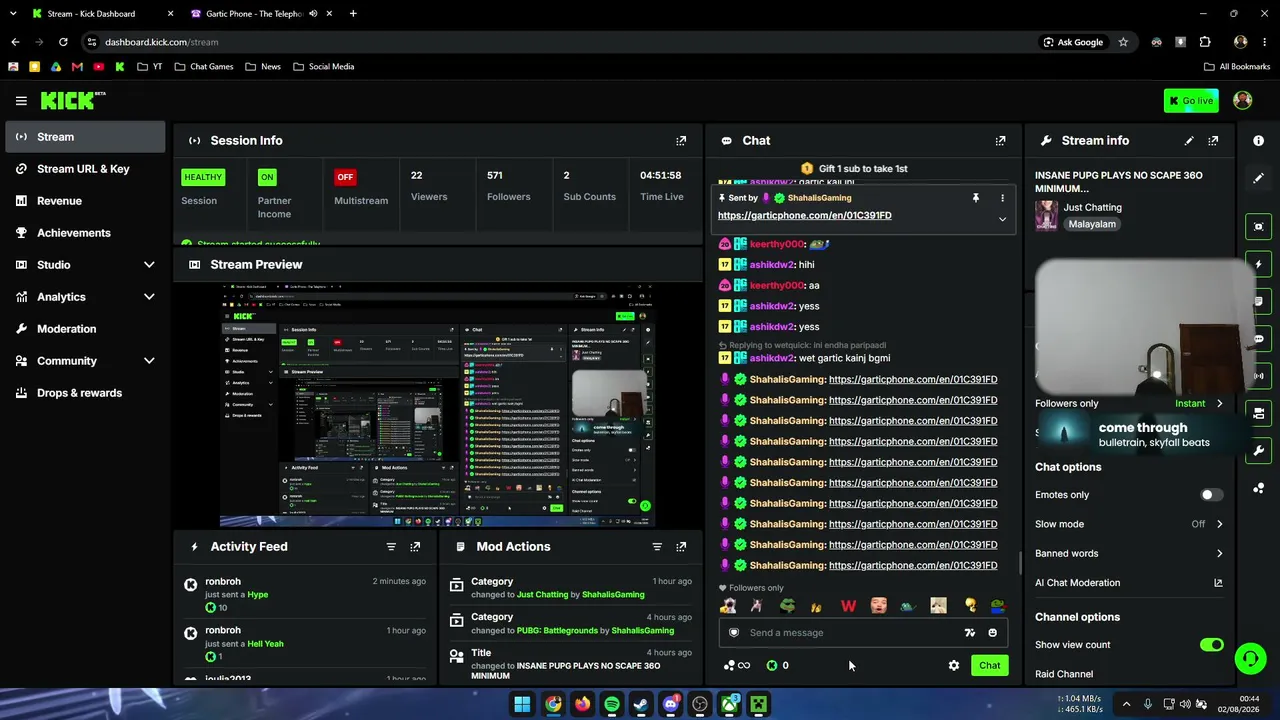
Task: Pop out the Stream info panel
Action: (1213, 141)
